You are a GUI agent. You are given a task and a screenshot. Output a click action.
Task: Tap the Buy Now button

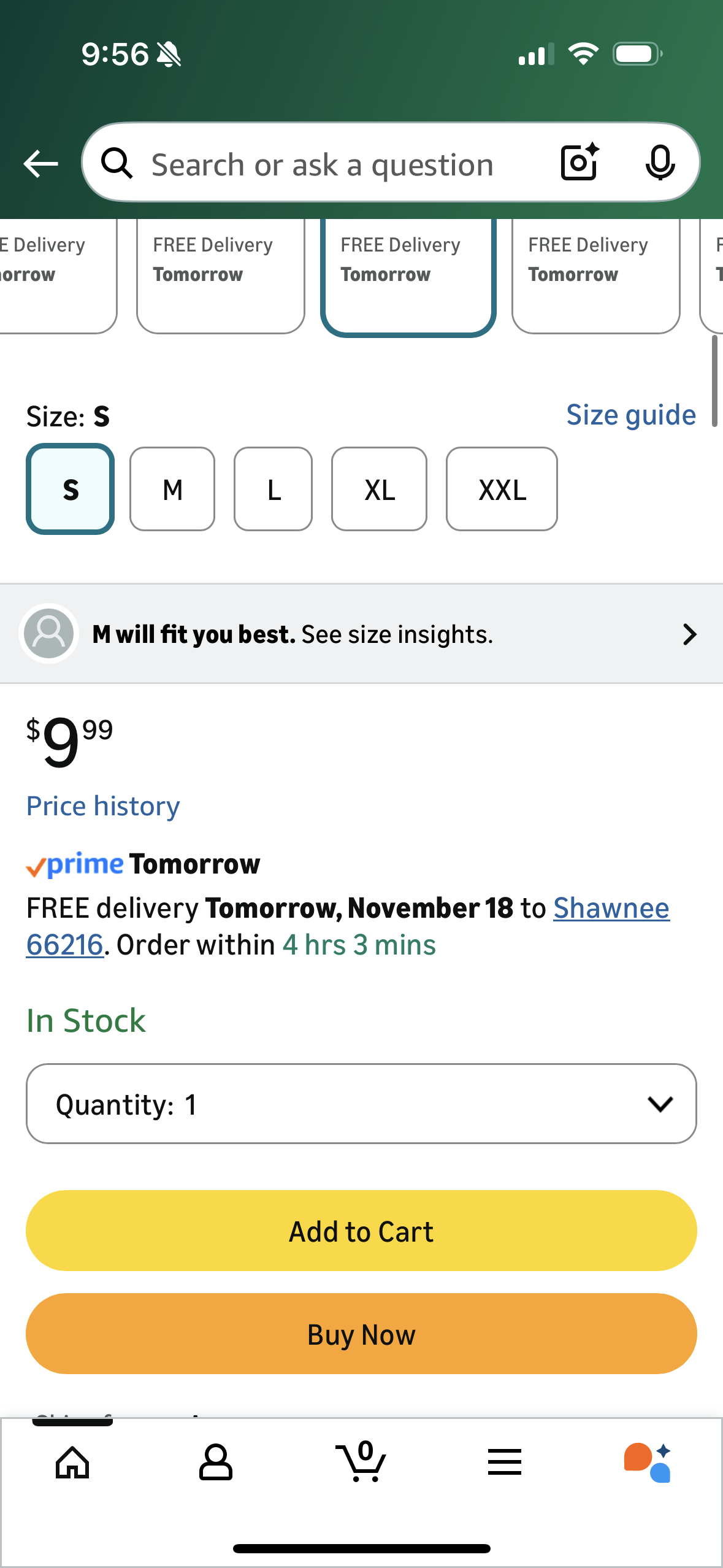pos(361,1334)
